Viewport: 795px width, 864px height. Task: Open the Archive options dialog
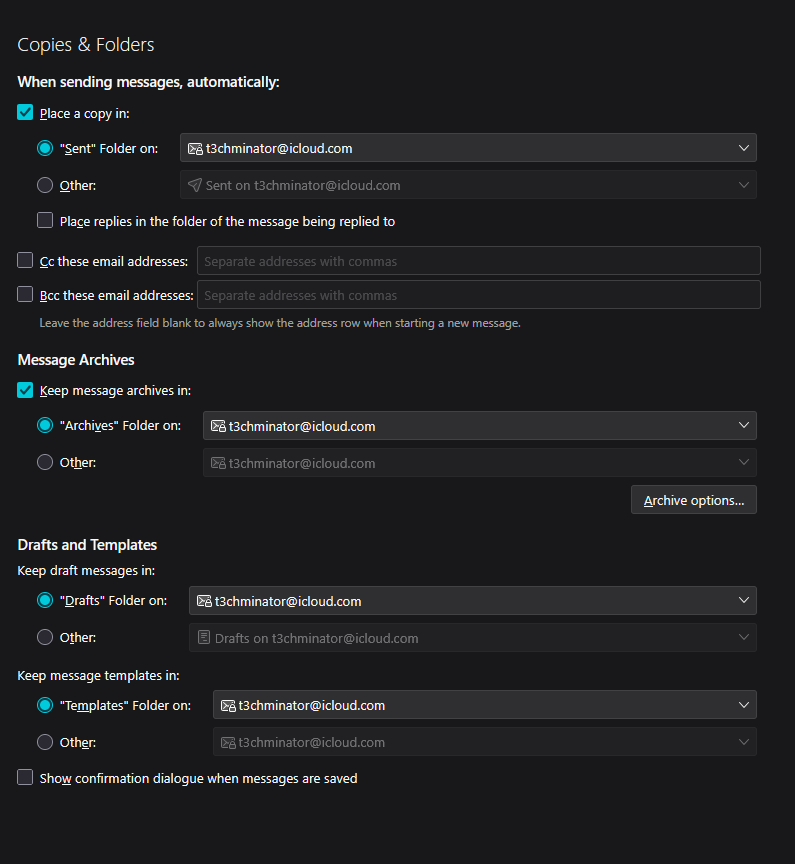(x=693, y=500)
